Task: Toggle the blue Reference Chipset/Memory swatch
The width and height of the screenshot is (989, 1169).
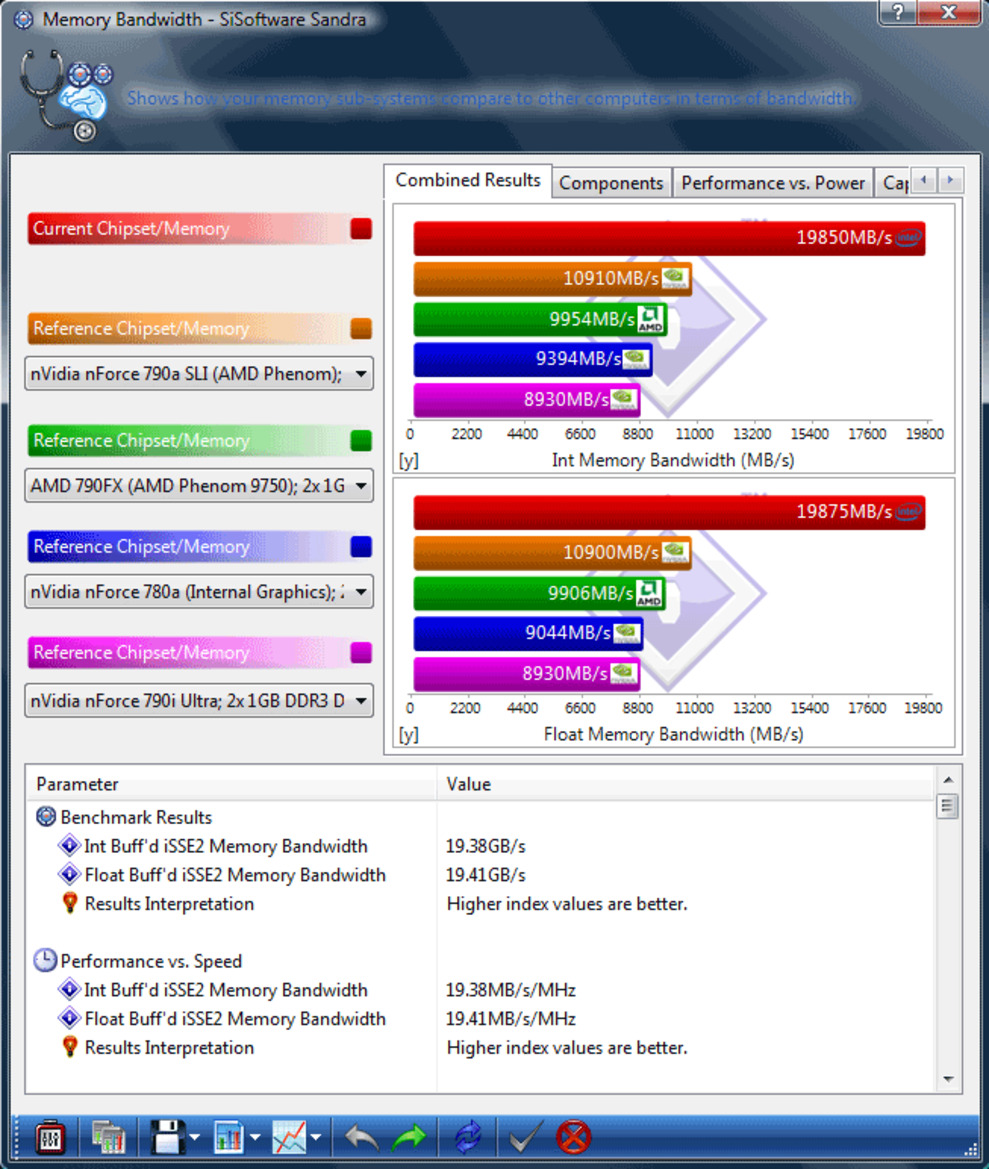Action: tap(361, 546)
